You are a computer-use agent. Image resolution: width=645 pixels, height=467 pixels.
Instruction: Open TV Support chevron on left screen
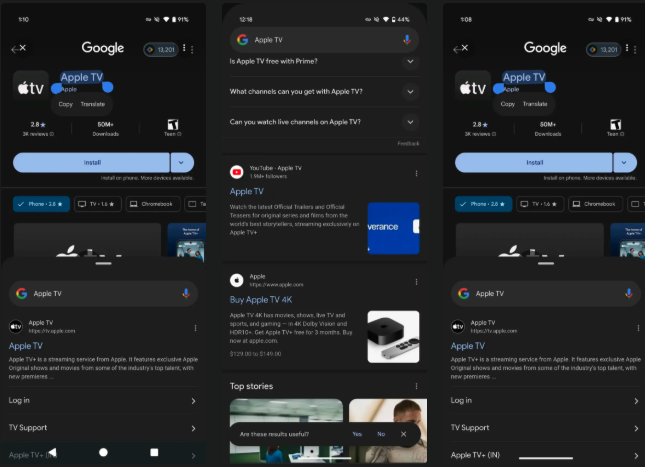[x=193, y=428]
